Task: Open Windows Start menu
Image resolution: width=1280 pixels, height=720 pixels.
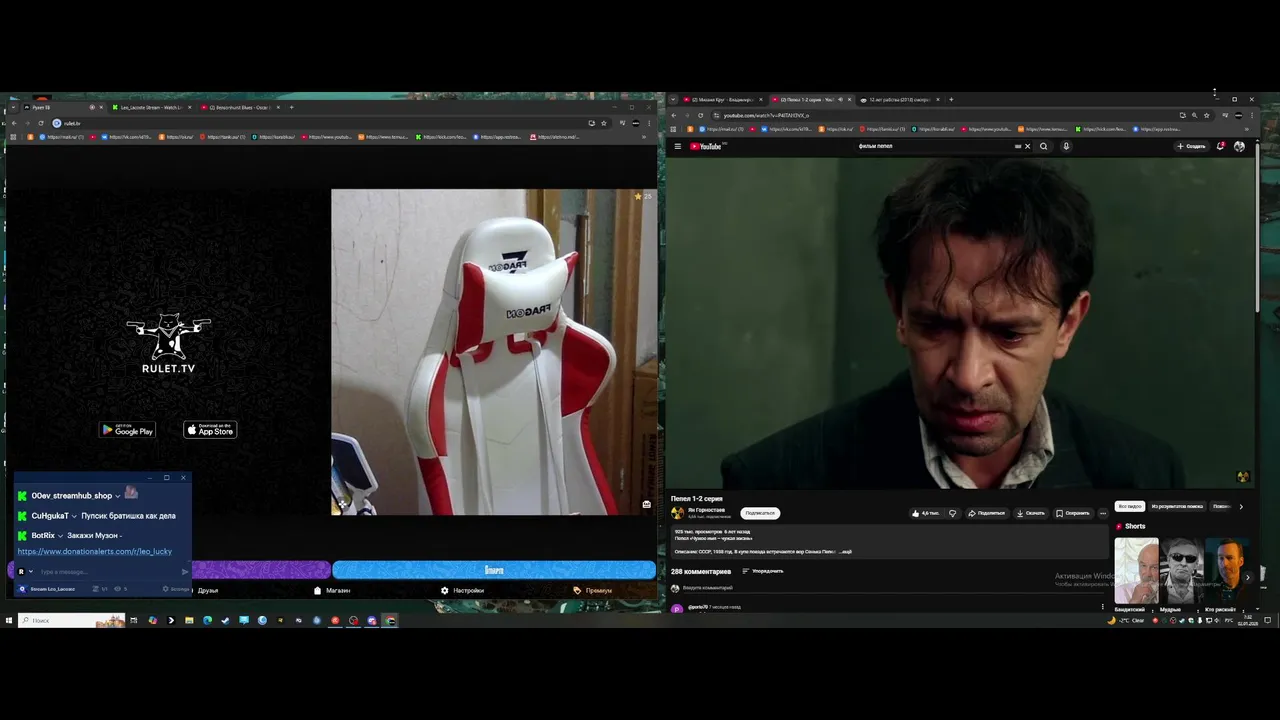Action: point(8,620)
